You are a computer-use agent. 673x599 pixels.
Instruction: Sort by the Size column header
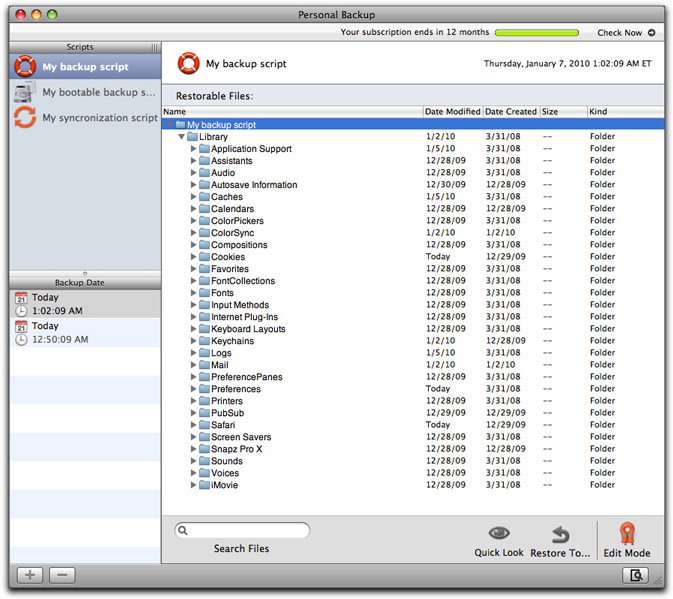coord(564,112)
